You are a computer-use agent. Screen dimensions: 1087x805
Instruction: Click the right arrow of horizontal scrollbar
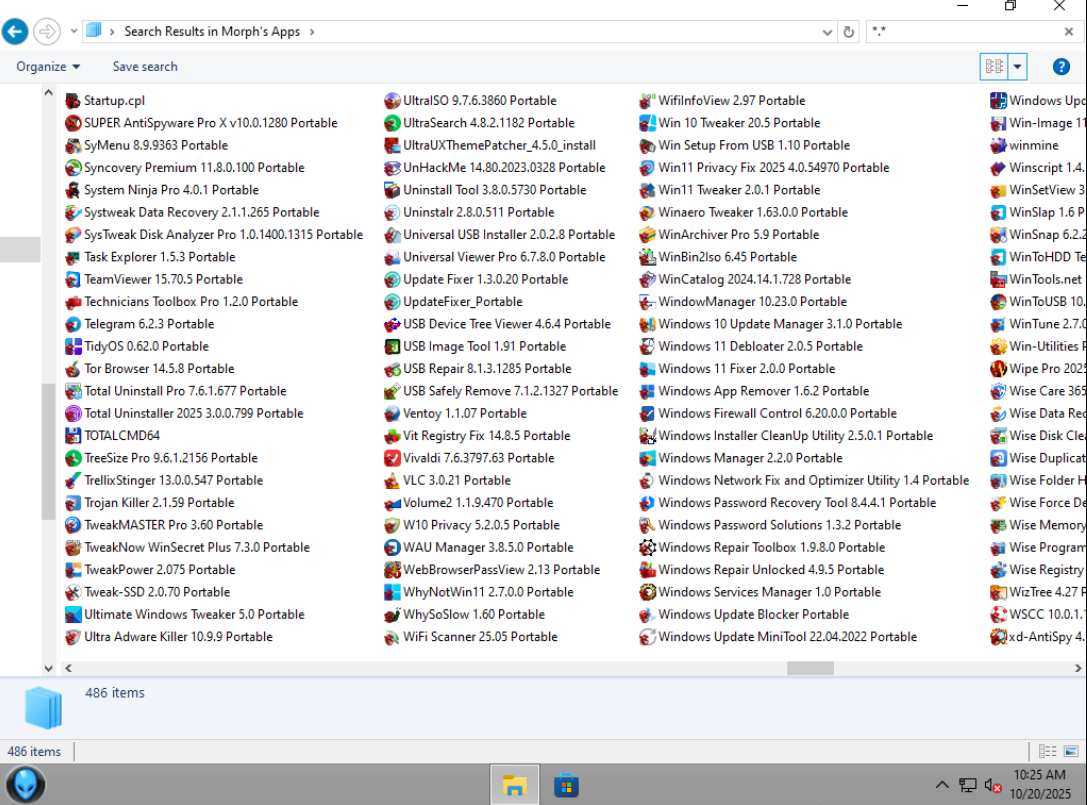coord(1077,668)
